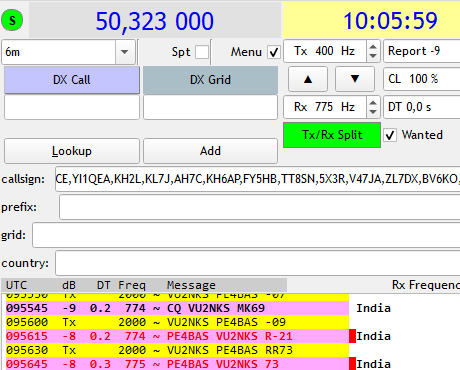Viewport: 460px width, 370px height.
Task: Enable the Spt checkbox
Action: click(202, 52)
